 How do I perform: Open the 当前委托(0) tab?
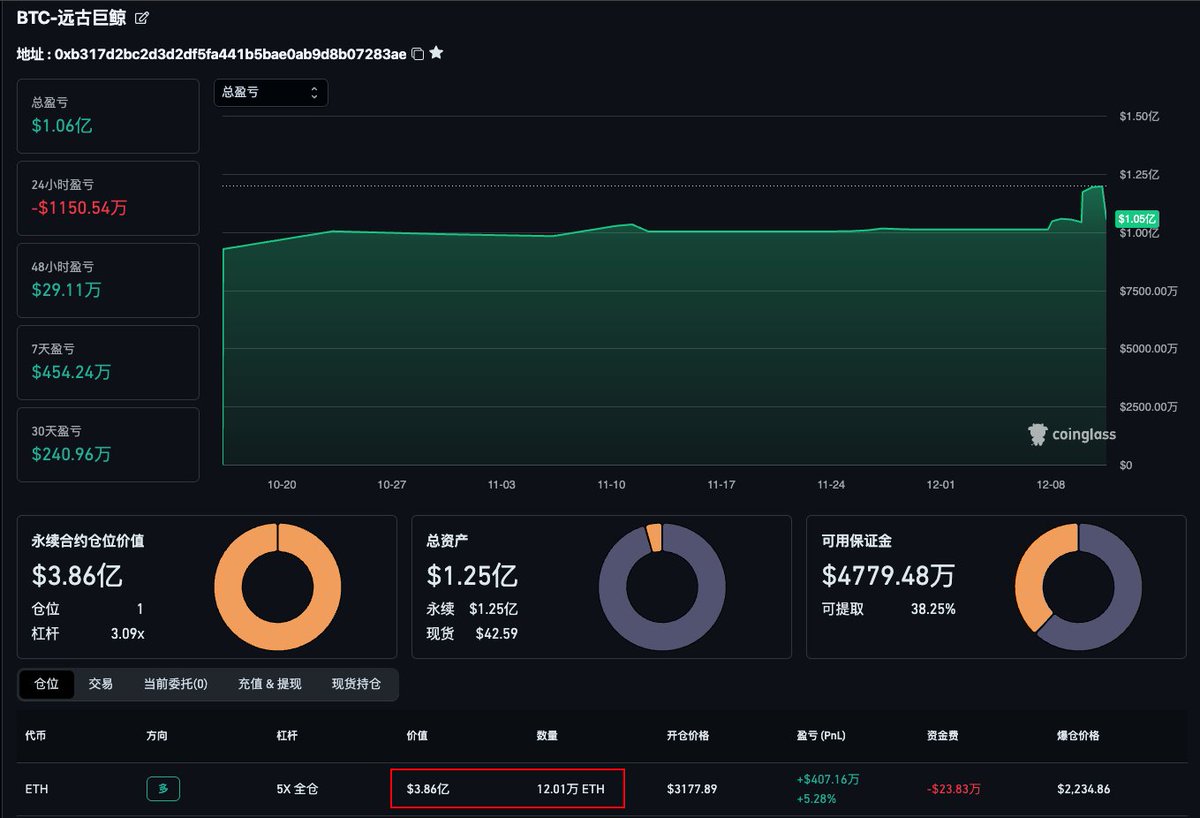(x=175, y=684)
